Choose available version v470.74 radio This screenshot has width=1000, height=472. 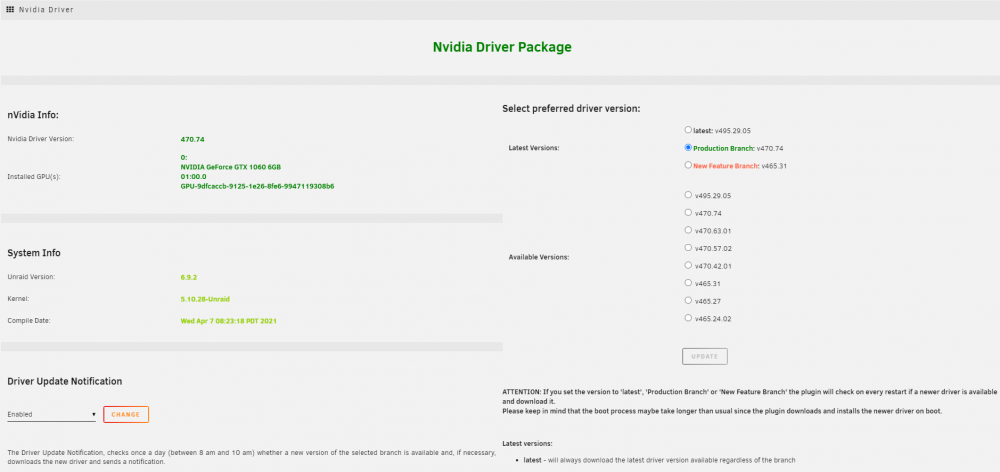[x=688, y=212]
